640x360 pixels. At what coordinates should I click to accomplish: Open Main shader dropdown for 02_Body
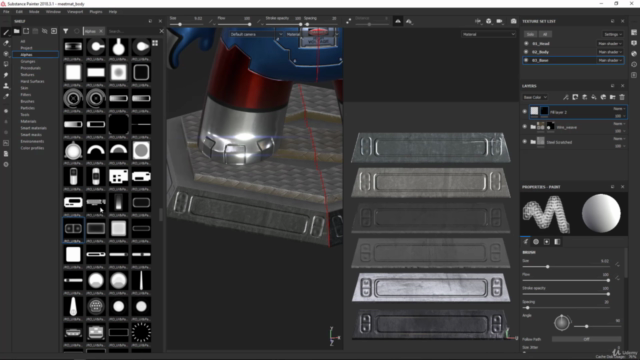click(x=610, y=52)
